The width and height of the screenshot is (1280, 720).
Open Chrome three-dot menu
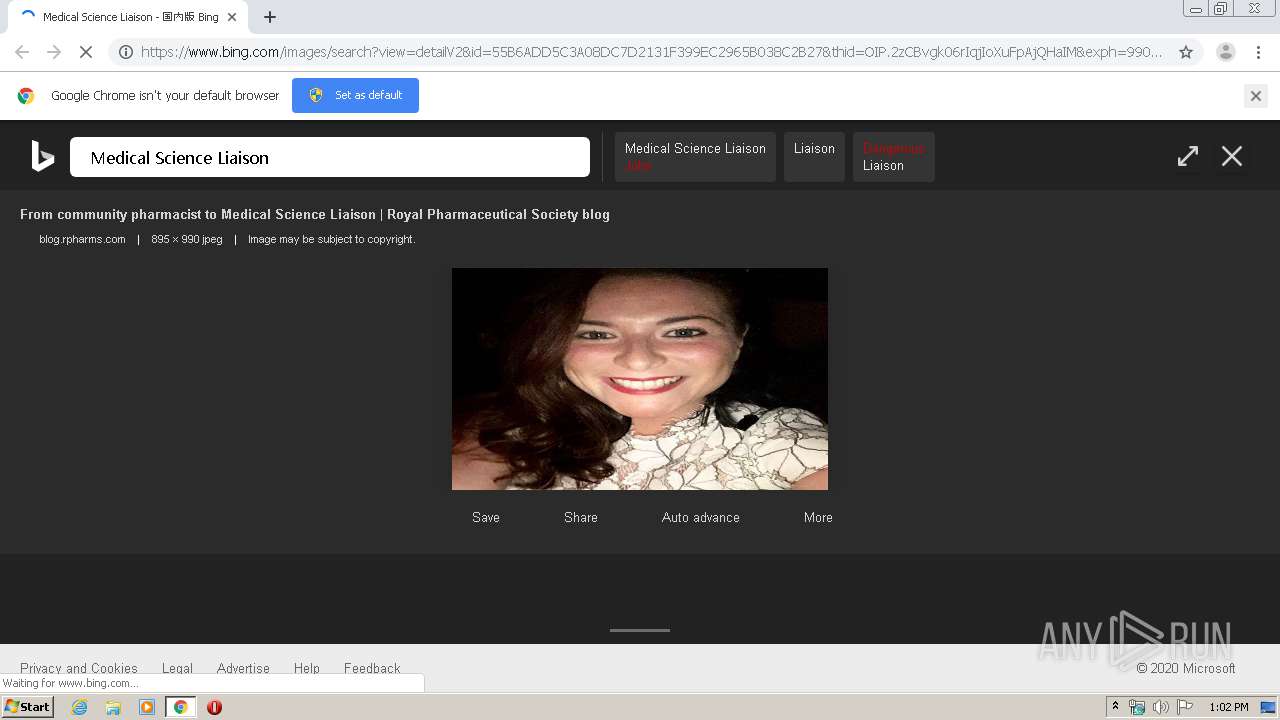[x=1257, y=52]
